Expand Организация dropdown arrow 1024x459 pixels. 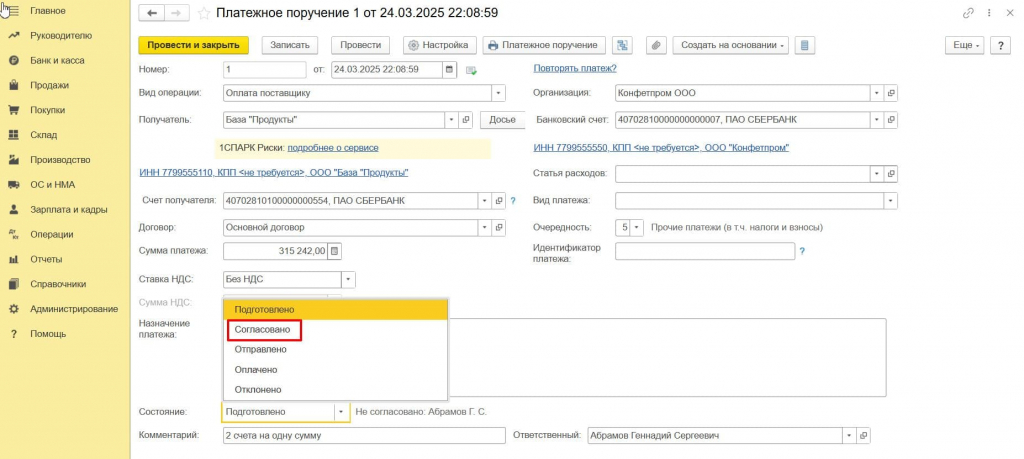877,93
